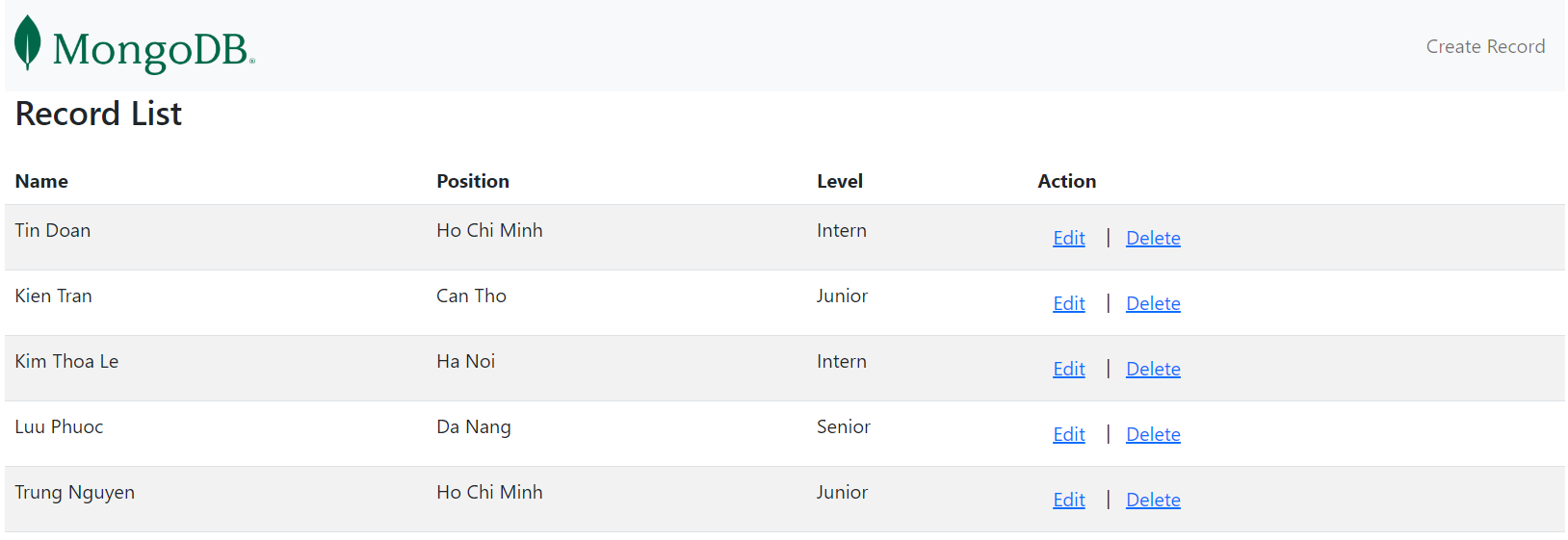
Task: Select the Can Tho position cell
Action: pyautogui.click(x=471, y=296)
